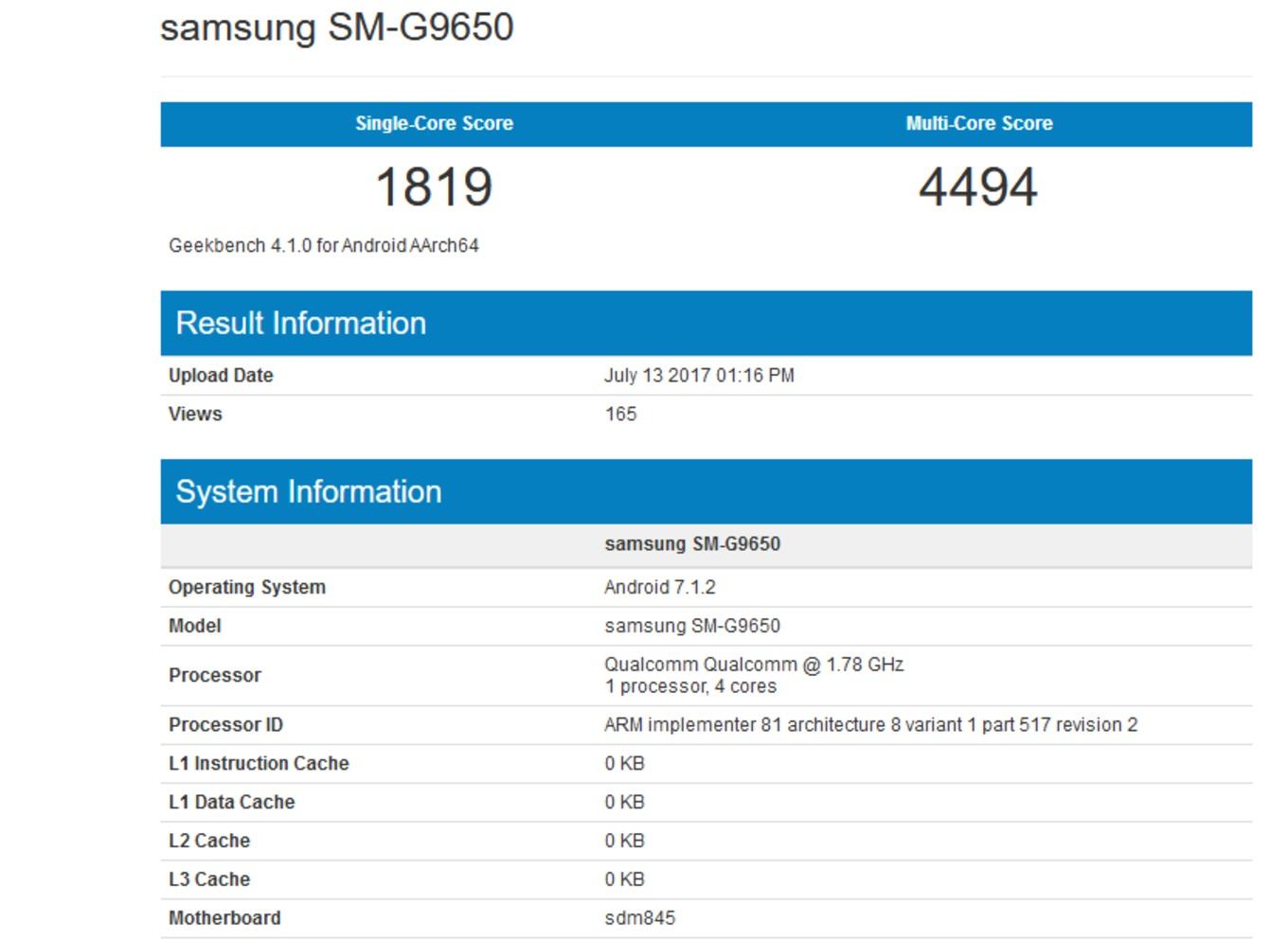Screen dimensions: 1288x940
Task: Click the Result Information section header
Action: pyautogui.click(x=707, y=323)
